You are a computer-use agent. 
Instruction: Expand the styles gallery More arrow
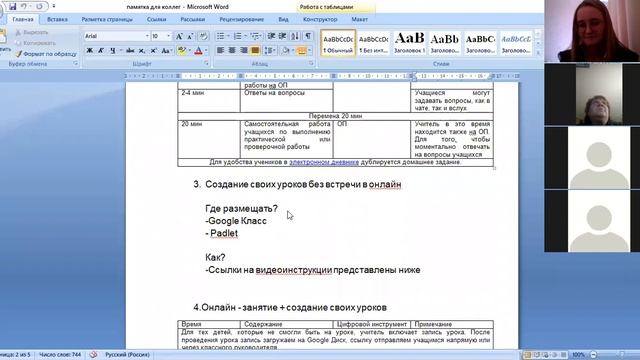coord(538,53)
